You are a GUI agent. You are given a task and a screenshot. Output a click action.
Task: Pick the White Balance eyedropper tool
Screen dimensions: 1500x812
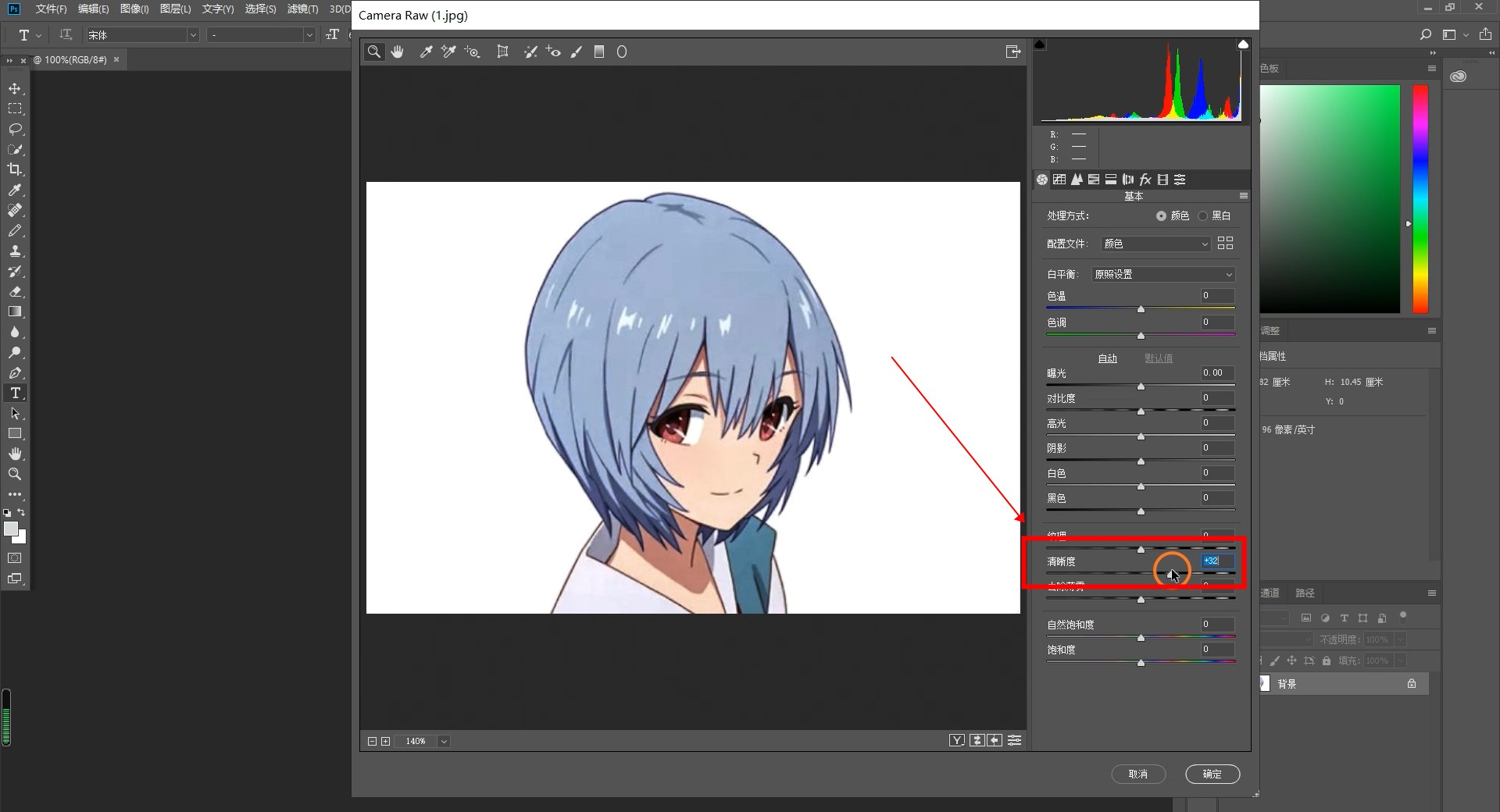click(426, 52)
